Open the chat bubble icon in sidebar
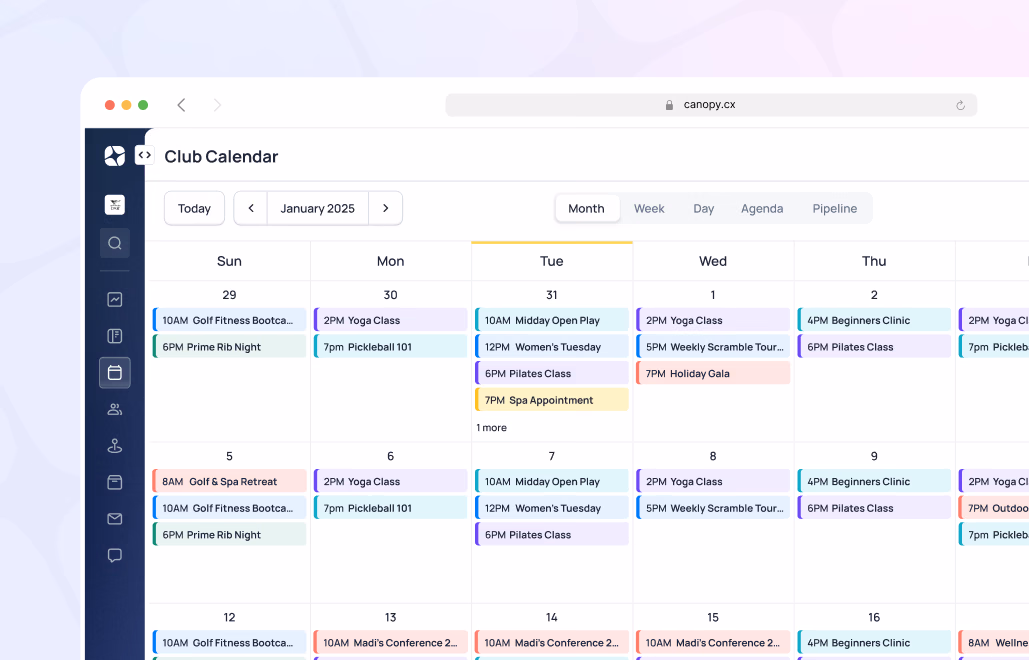 115,556
